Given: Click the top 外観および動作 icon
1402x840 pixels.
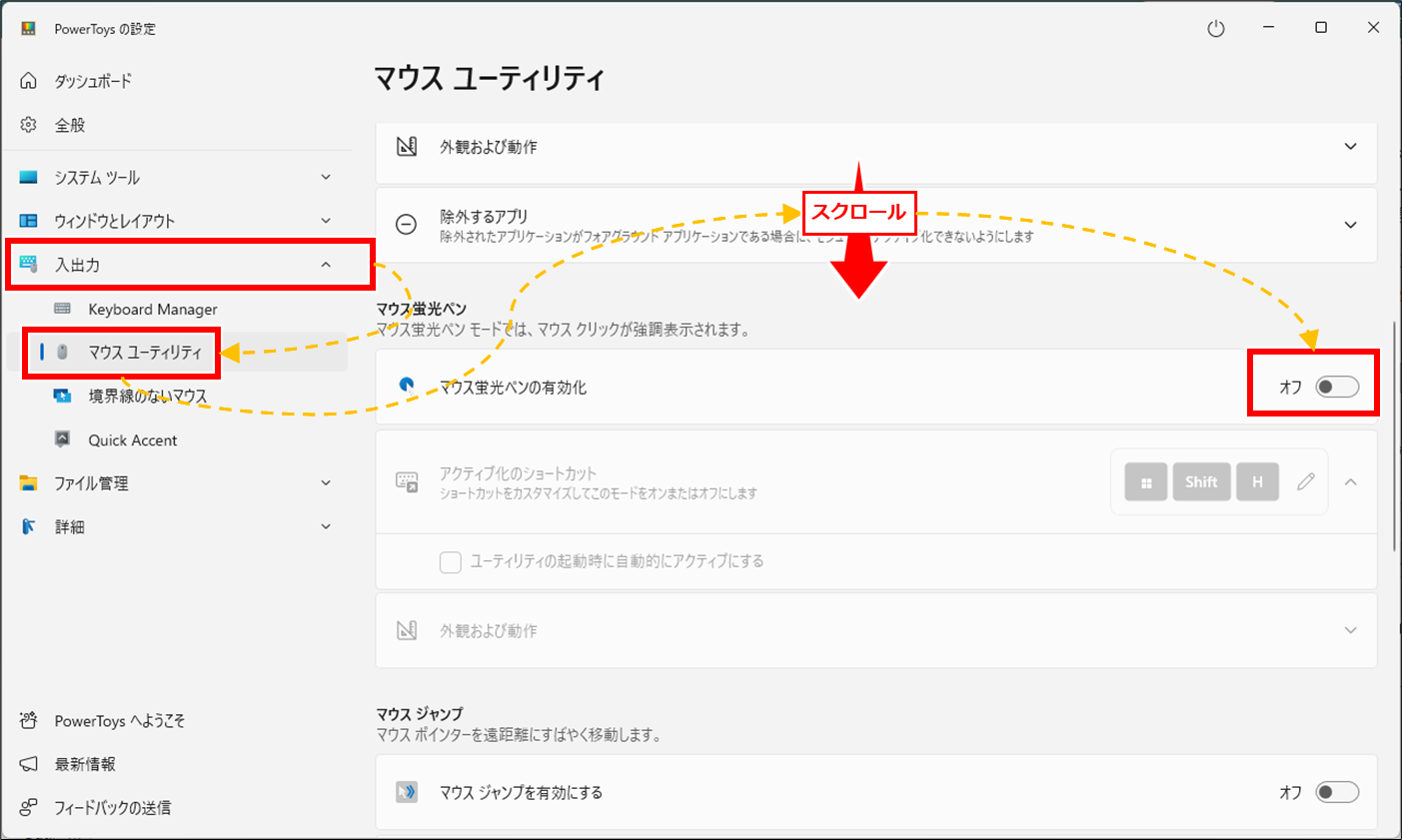Looking at the screenshot, I should tap(407, 147).
